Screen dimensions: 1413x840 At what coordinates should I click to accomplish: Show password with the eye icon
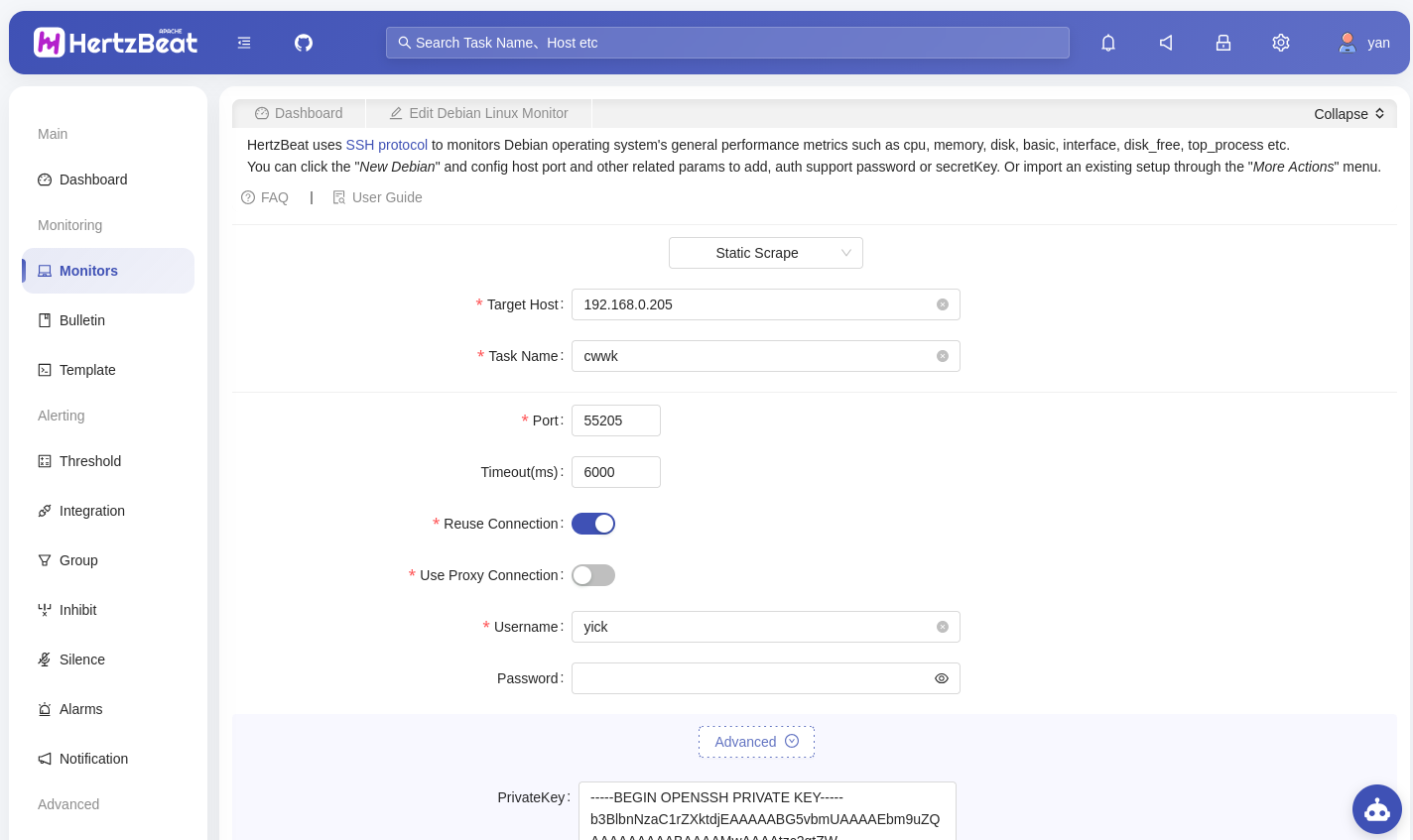click(x=942, y=678)
